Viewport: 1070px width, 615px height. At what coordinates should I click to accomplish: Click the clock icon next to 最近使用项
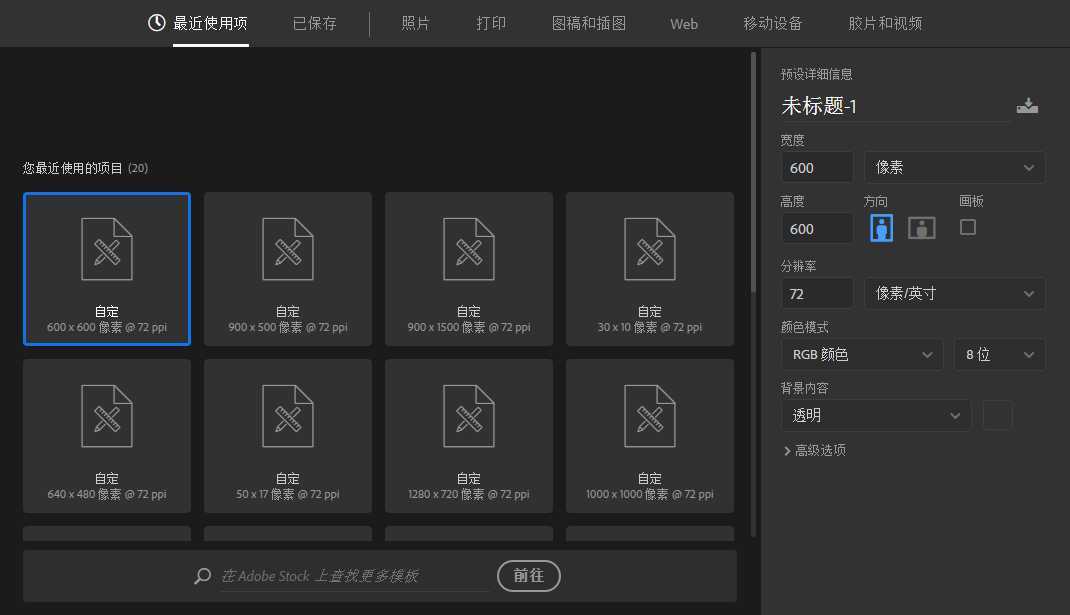(157, 23)
